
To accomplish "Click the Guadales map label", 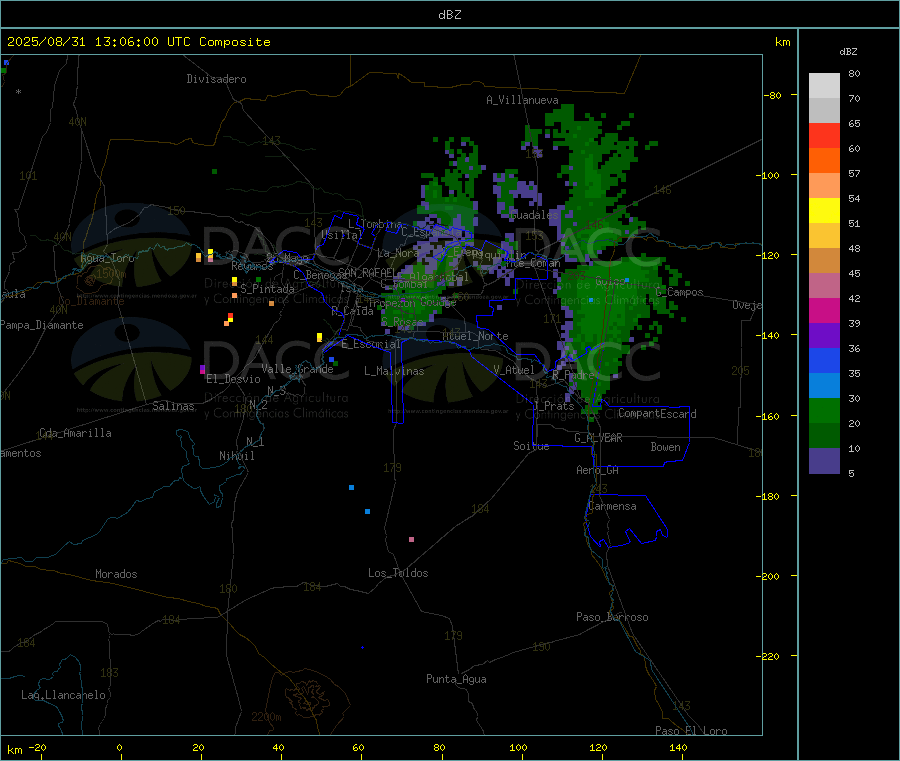I will (x=534, y=215).
